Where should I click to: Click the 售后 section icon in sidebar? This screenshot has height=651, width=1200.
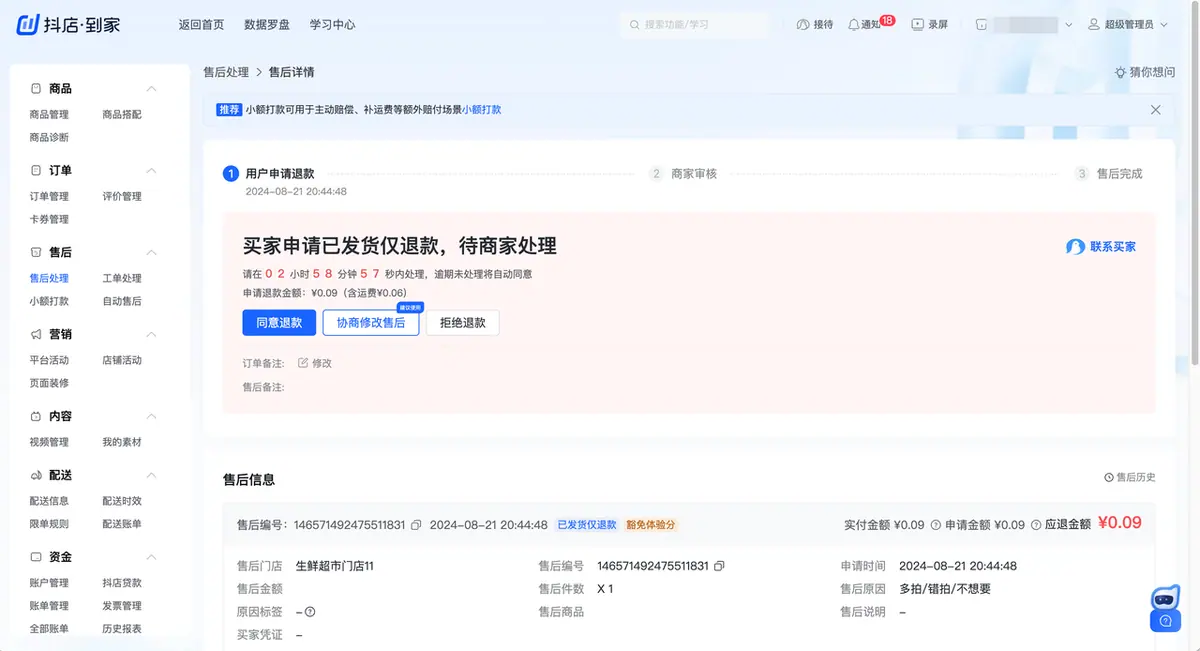click(x=36, y=253)
